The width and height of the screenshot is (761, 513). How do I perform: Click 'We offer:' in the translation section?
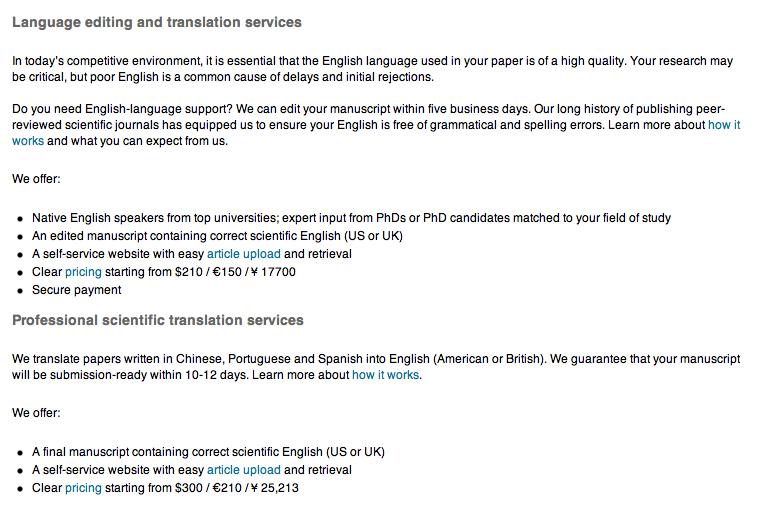pos(36,413)
